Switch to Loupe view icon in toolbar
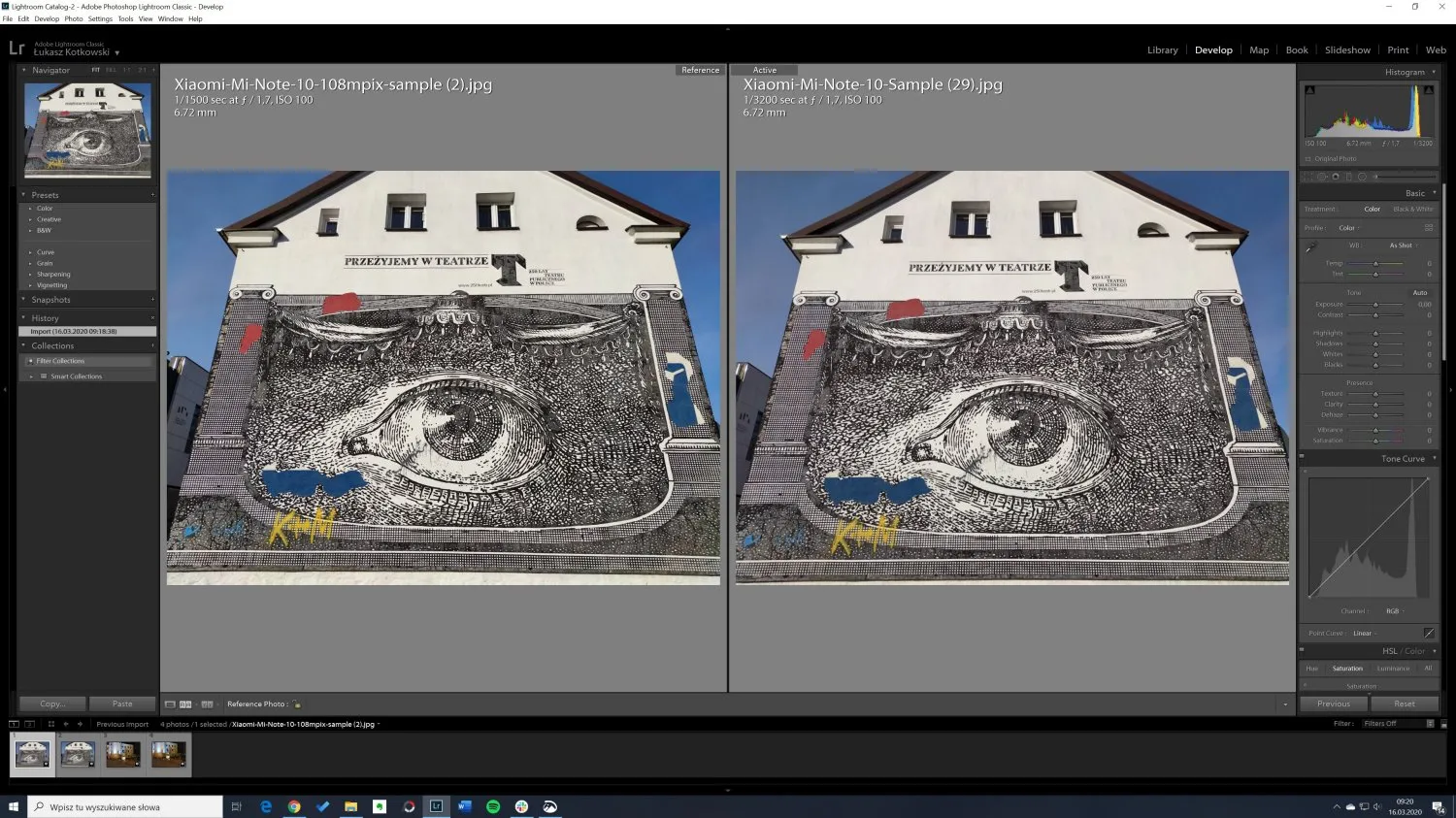This screenshot has height=818, width=1456. [x=170, y=704]
